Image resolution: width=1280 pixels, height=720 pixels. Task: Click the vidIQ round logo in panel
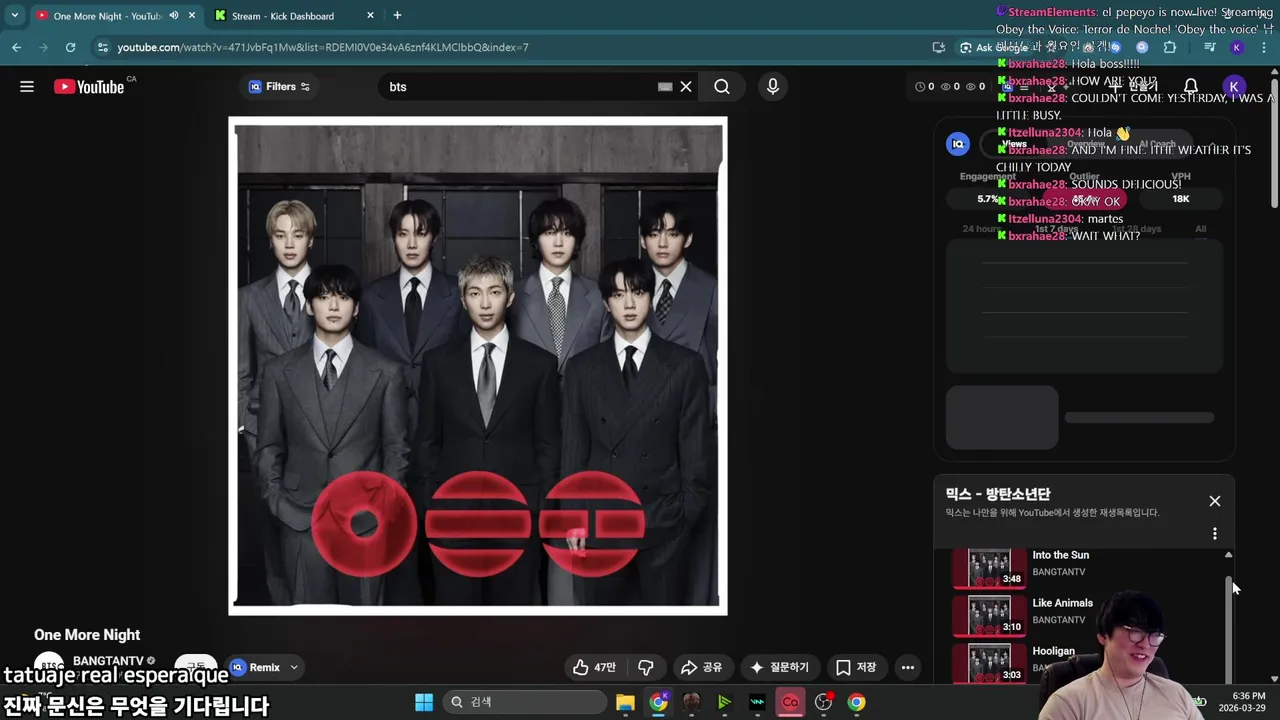958,144
